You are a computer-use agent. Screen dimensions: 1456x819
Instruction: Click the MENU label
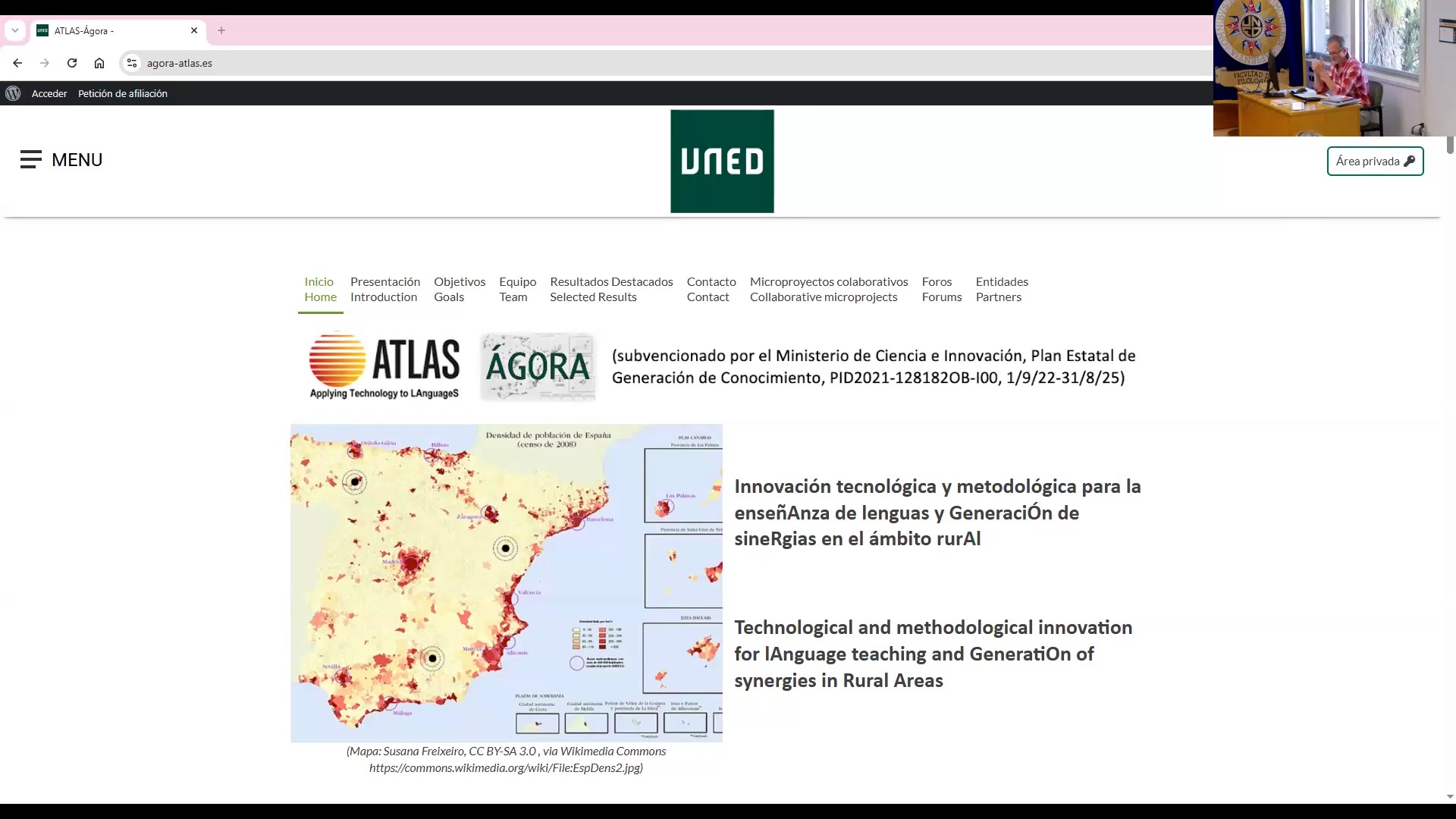pyautogui.click(x=77, y=160)
